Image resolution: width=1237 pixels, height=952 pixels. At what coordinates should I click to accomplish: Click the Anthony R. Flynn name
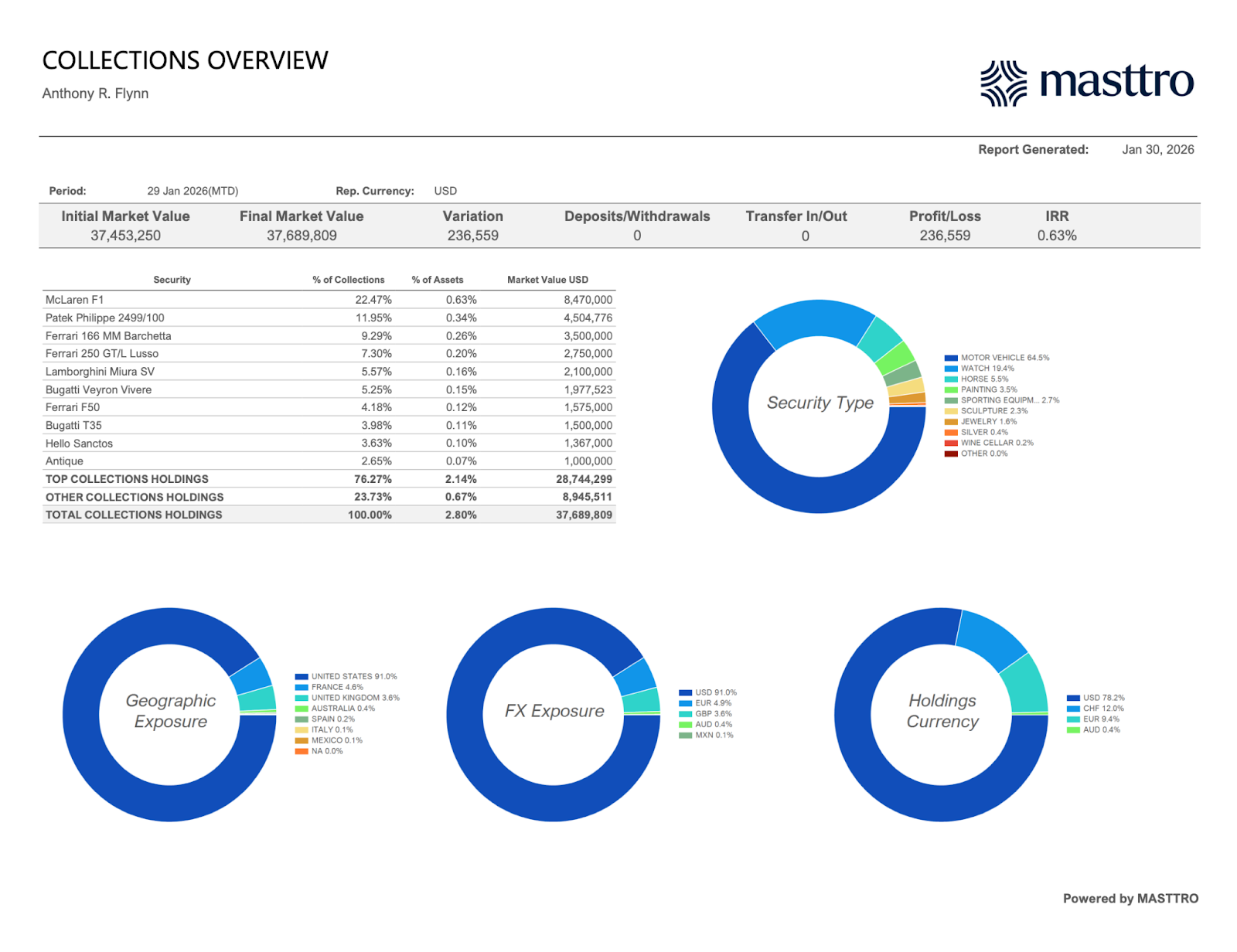tap(95, 93)
